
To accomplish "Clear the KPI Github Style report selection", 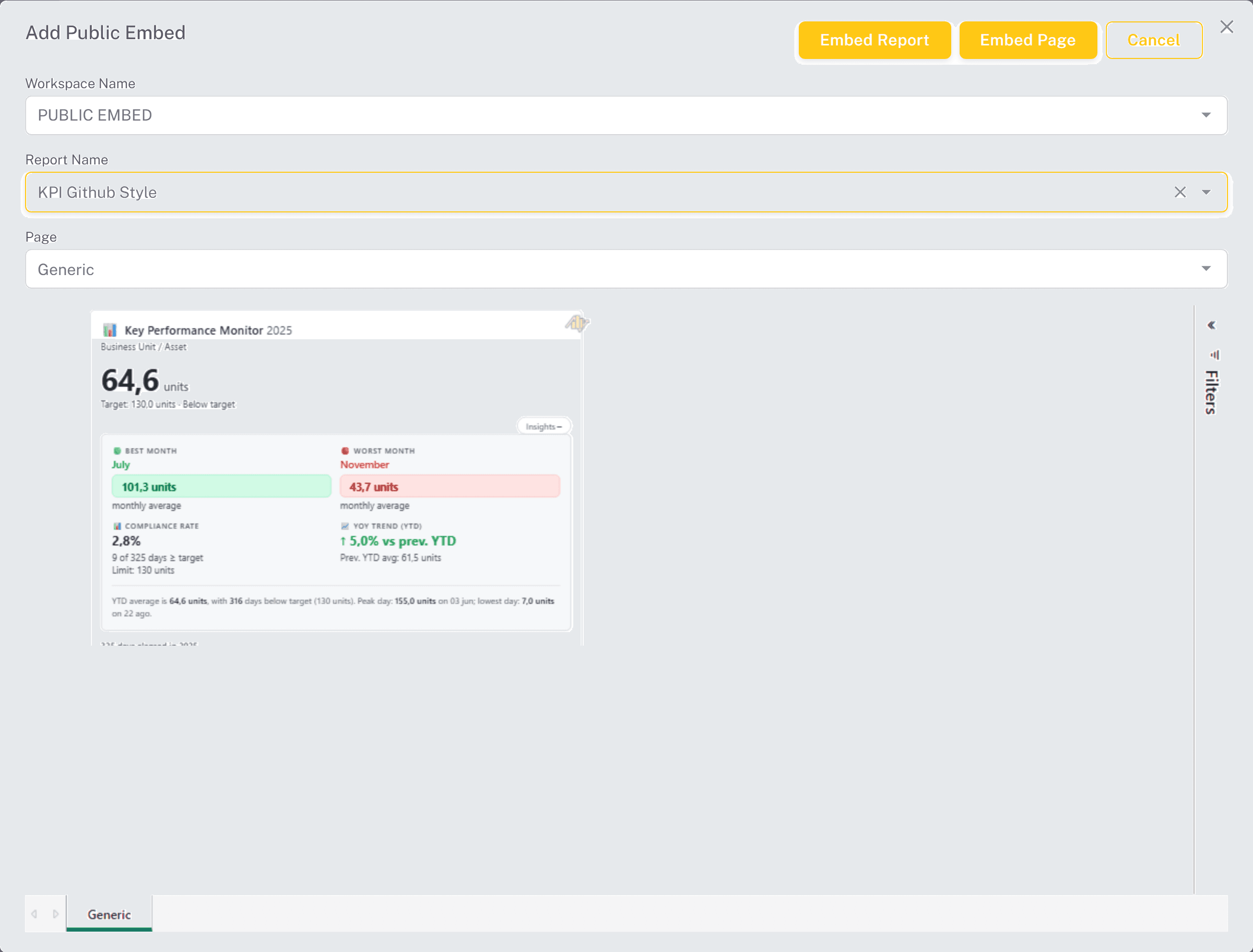I will (1180, 192).
